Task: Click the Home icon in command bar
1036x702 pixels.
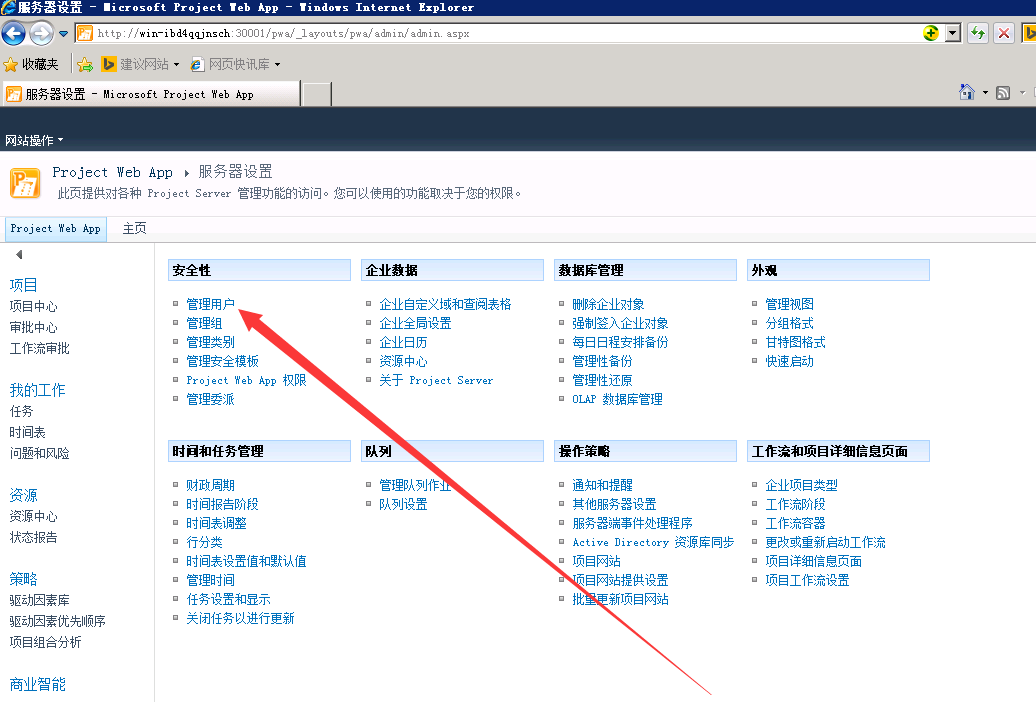Action: 967,93
